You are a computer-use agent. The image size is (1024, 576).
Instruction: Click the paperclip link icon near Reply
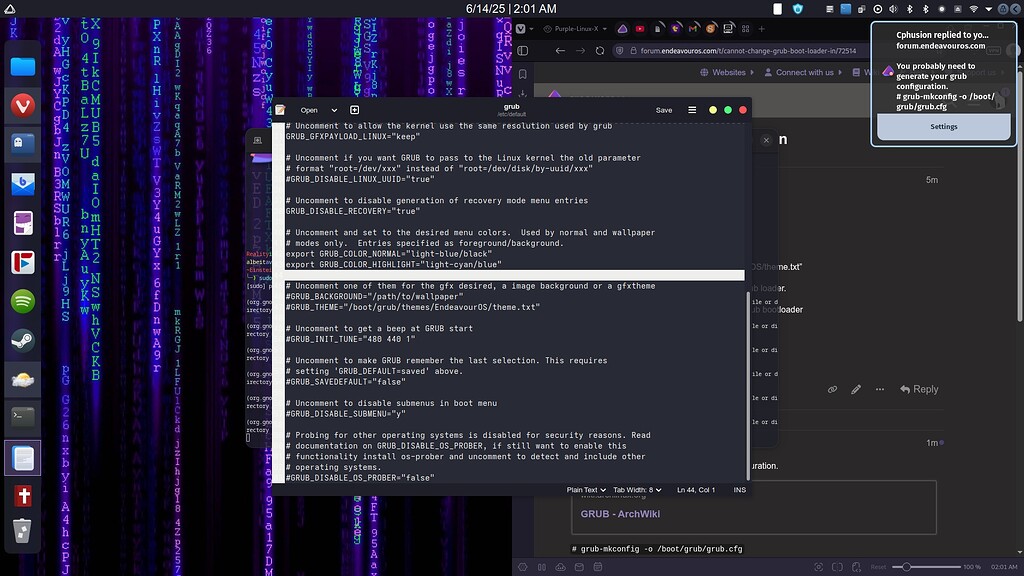(x=832, y=389)
